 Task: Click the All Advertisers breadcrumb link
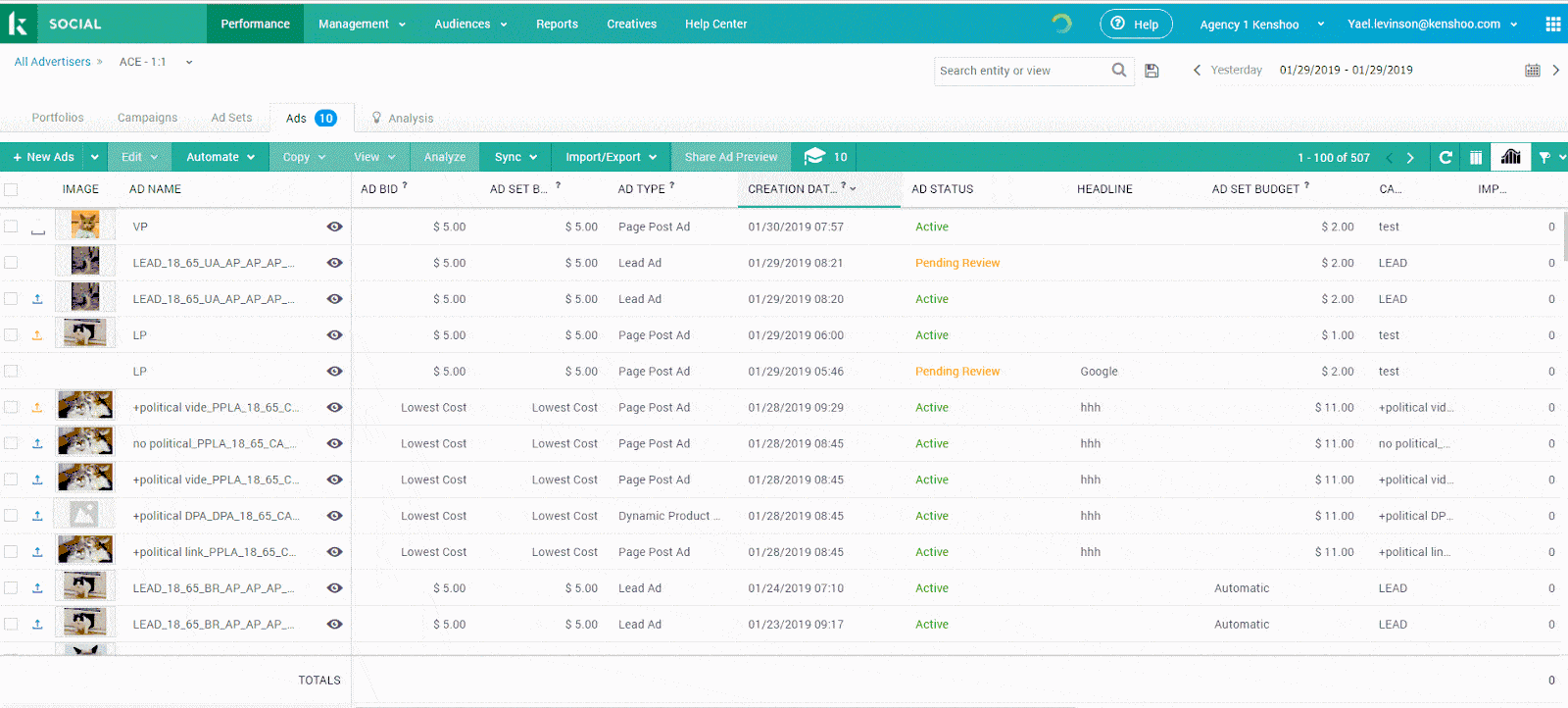pos(52,62)
